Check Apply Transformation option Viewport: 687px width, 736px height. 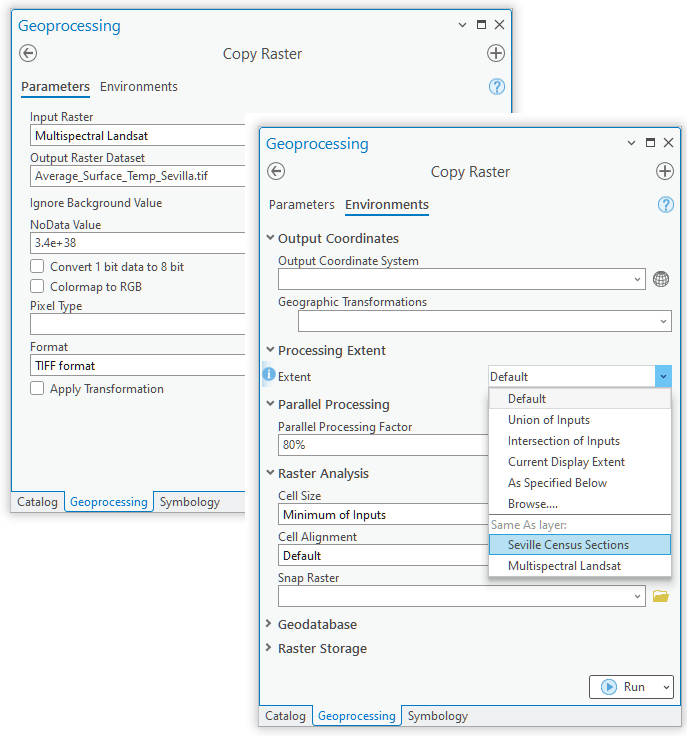tap(37, 388)
